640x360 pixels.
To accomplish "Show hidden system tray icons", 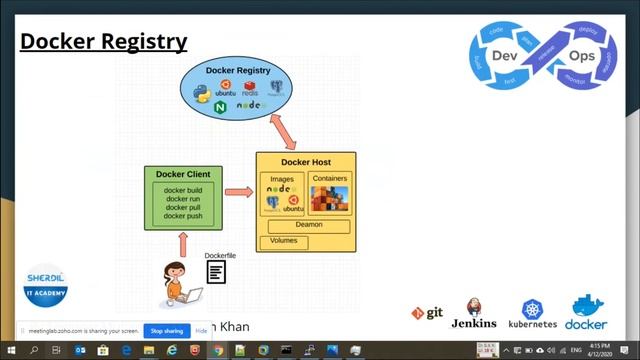I will click(507, 350).
